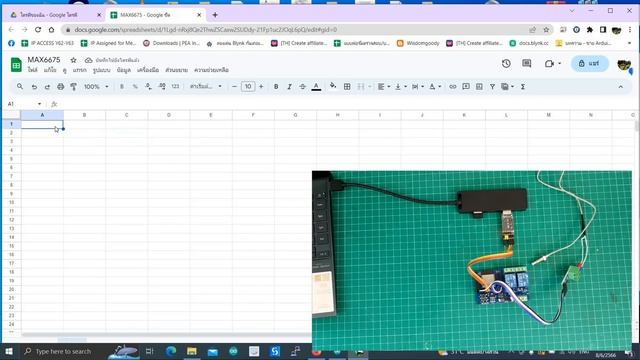Select row 10 header
The height and width of the screenshot is (360, 640).
click(11, 202)
